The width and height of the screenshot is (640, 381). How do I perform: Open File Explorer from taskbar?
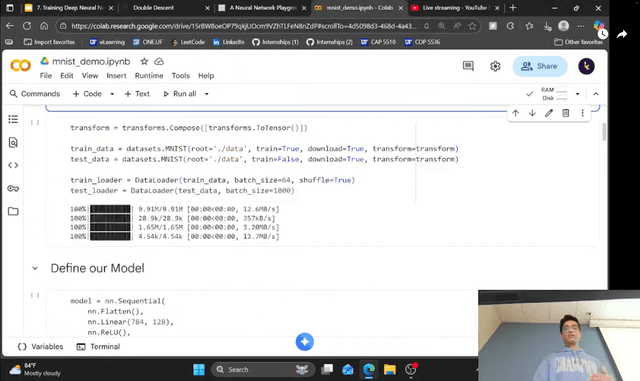389,370
